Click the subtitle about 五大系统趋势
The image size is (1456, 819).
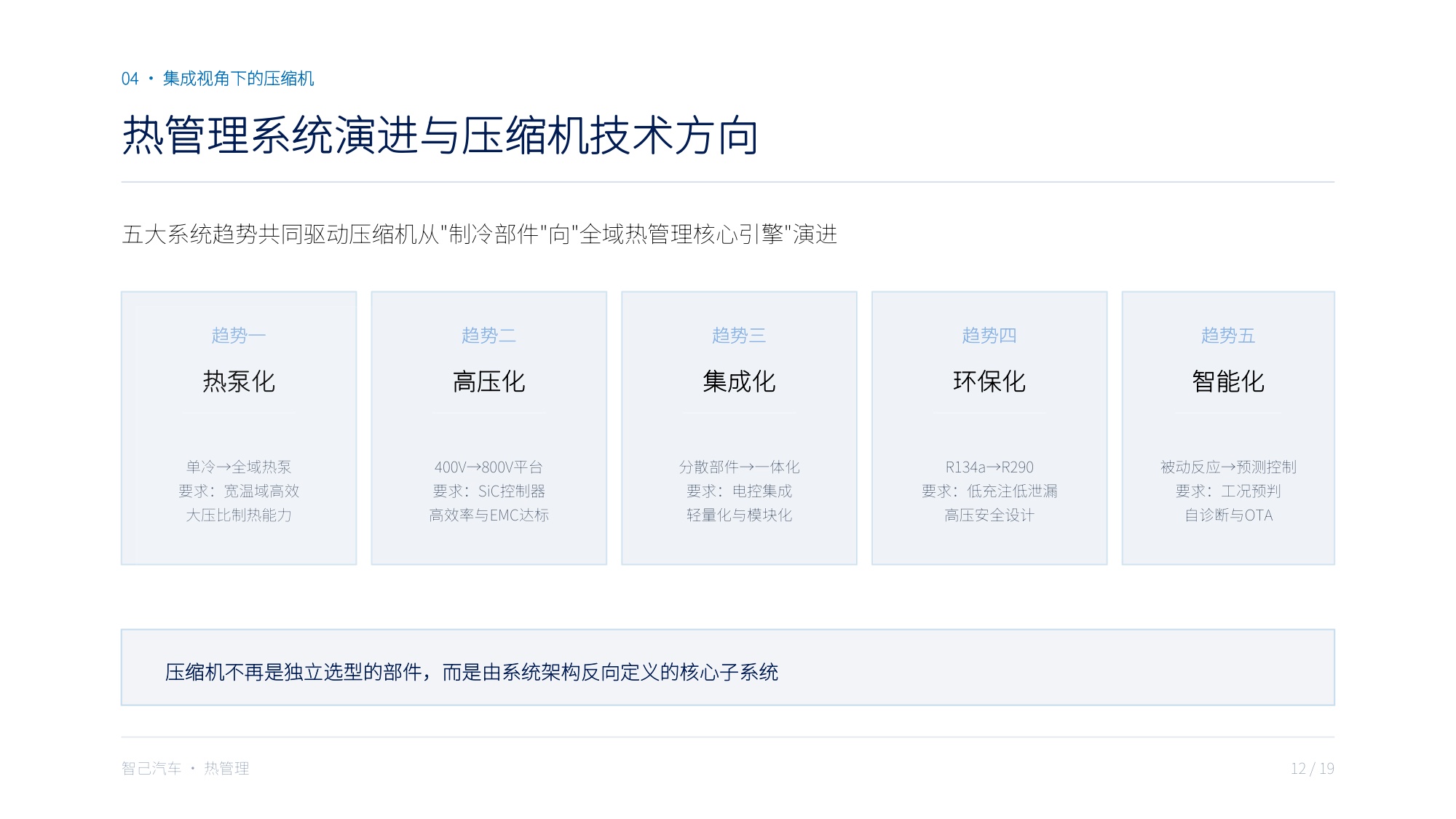(x=480, y=234)
